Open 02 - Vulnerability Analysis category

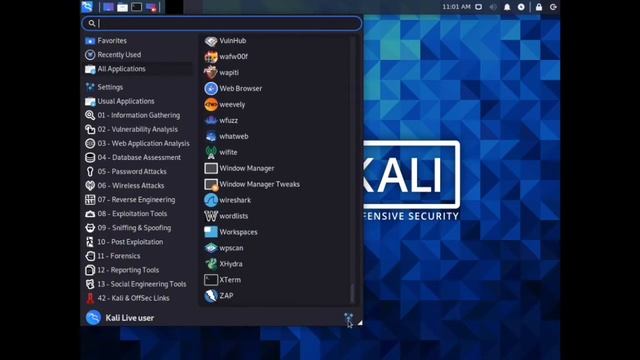coord(138,129)
